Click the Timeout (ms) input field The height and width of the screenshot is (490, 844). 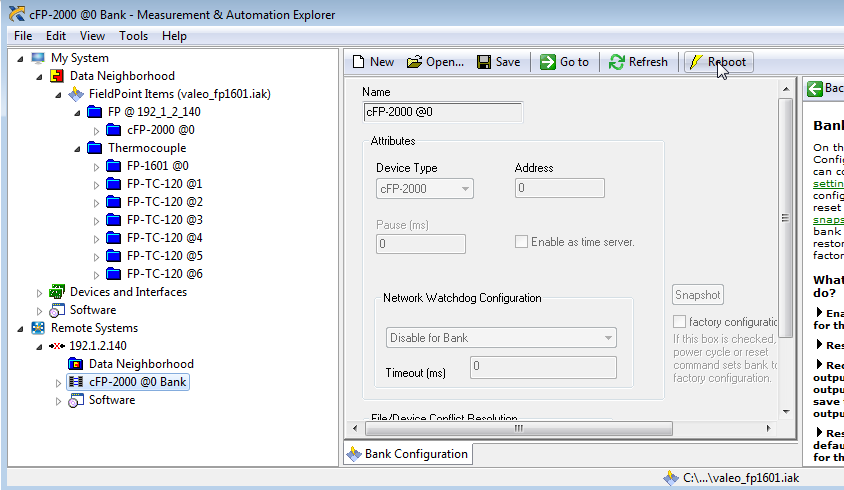tap(543, 367)
